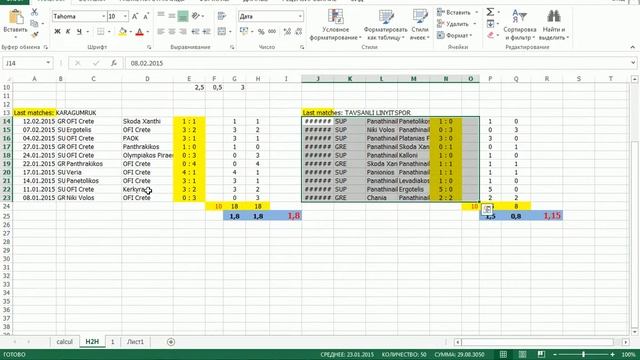Switch to Page Layout view icon

click(x=522, y=354)
